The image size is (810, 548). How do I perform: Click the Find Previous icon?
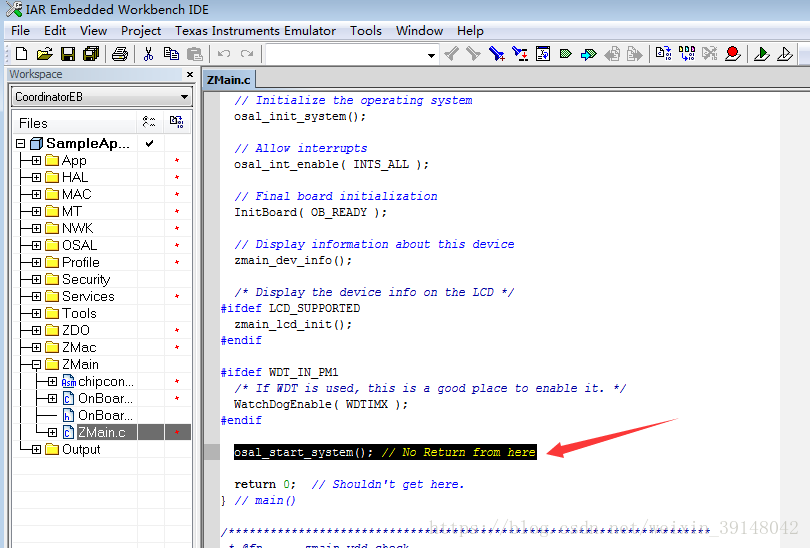coord(451,54)
